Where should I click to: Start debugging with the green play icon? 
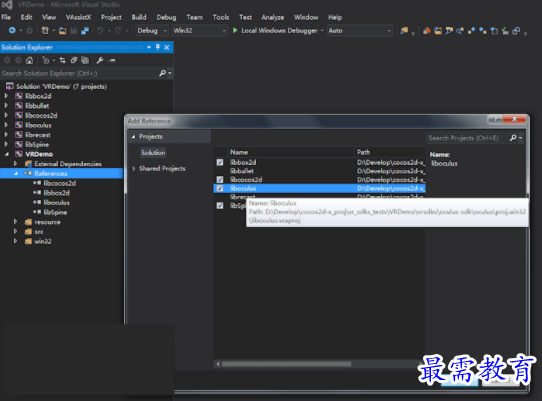[x=235, y=30]
